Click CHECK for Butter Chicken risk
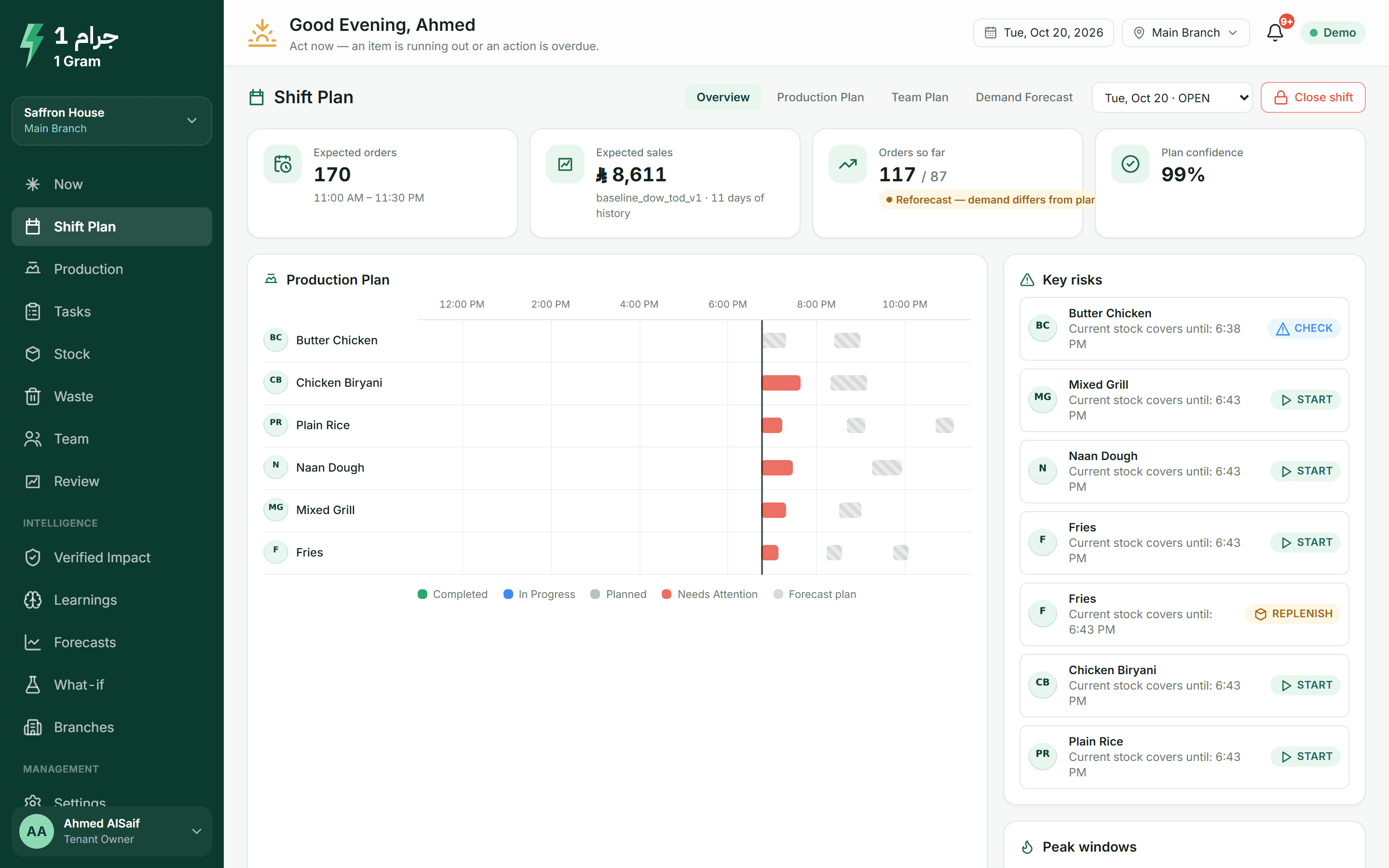Image resolution: width=1389 pixels, height=868 pixels. pyautogui.click(x=1304, y=328)
